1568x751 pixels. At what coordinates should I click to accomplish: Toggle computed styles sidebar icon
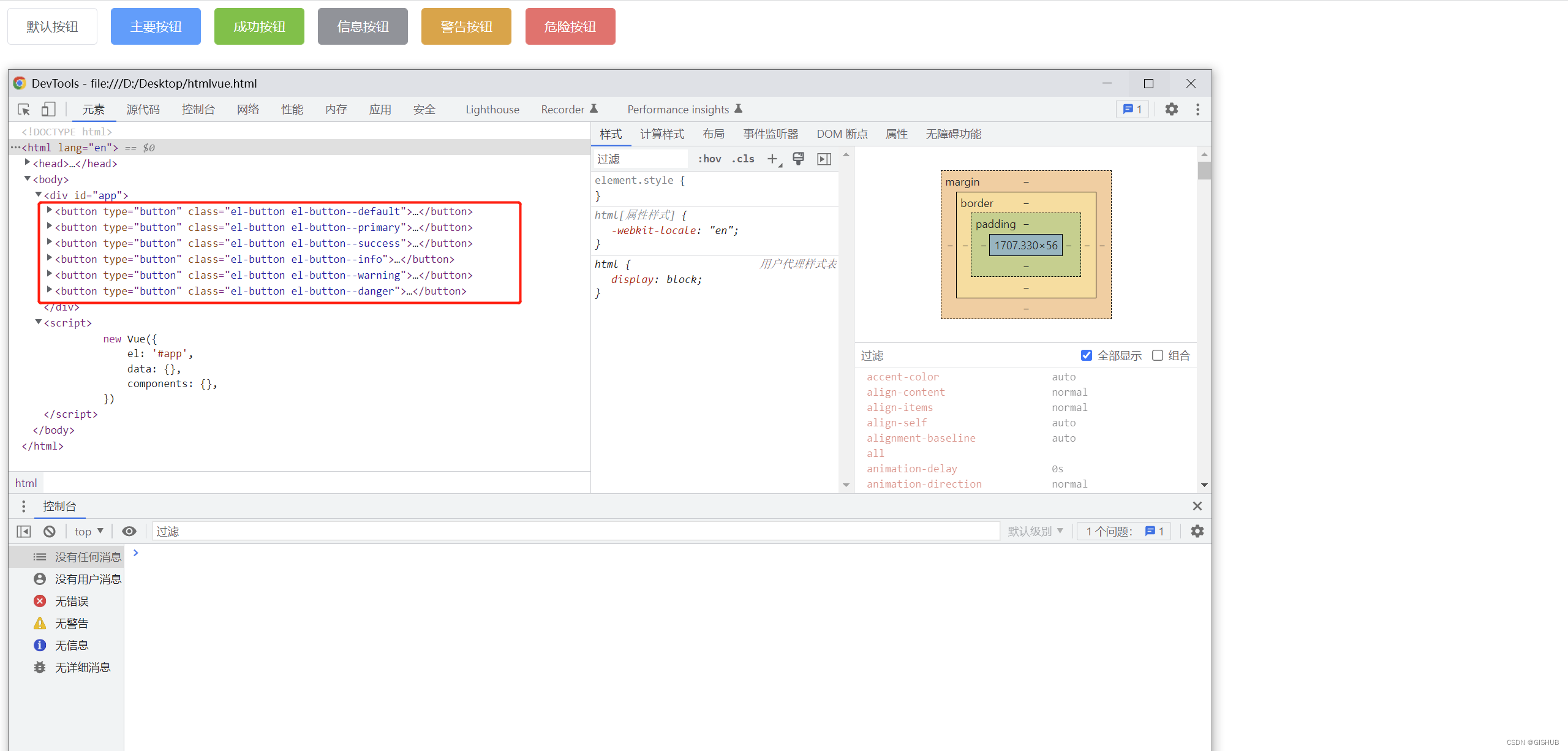click(x=824, y=159)
